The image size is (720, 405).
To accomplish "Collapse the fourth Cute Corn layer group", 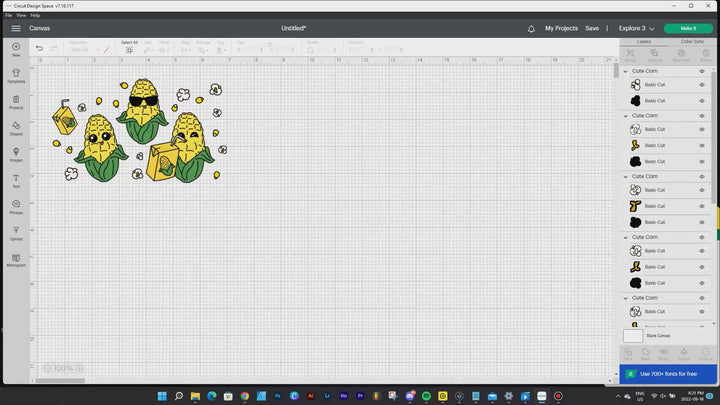I will point(626,237).
